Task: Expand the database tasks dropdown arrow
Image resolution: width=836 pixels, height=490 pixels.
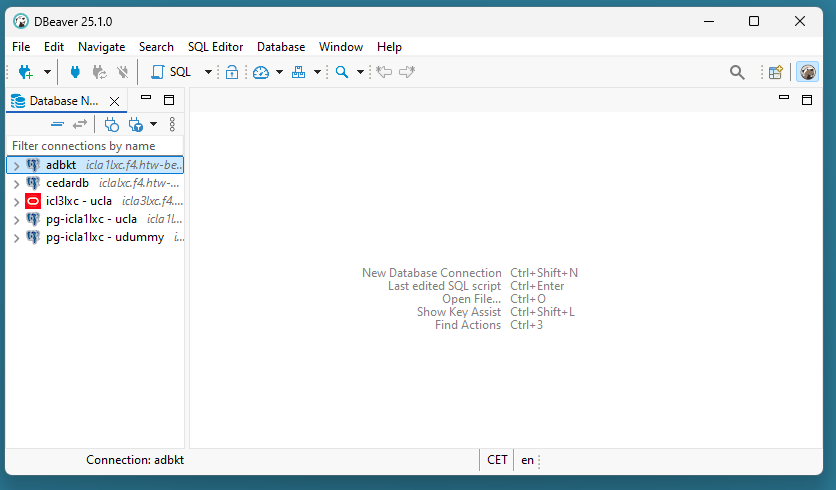Action: [317, 72]
